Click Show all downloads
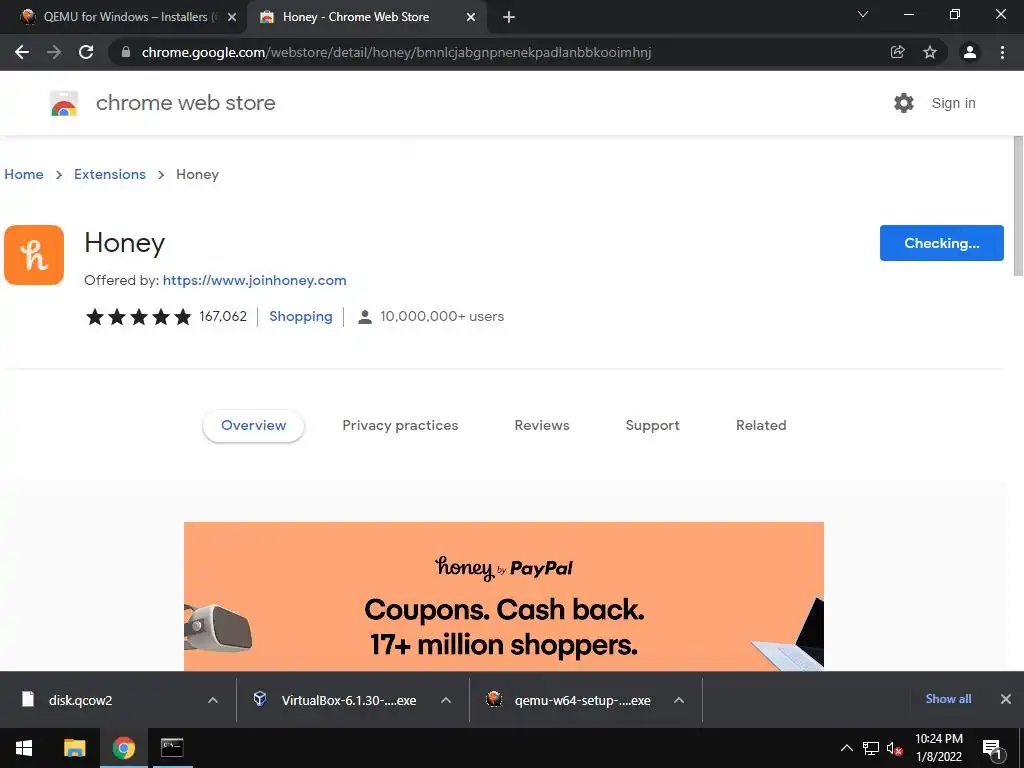 pyautogui.click(x=948, y=699)
